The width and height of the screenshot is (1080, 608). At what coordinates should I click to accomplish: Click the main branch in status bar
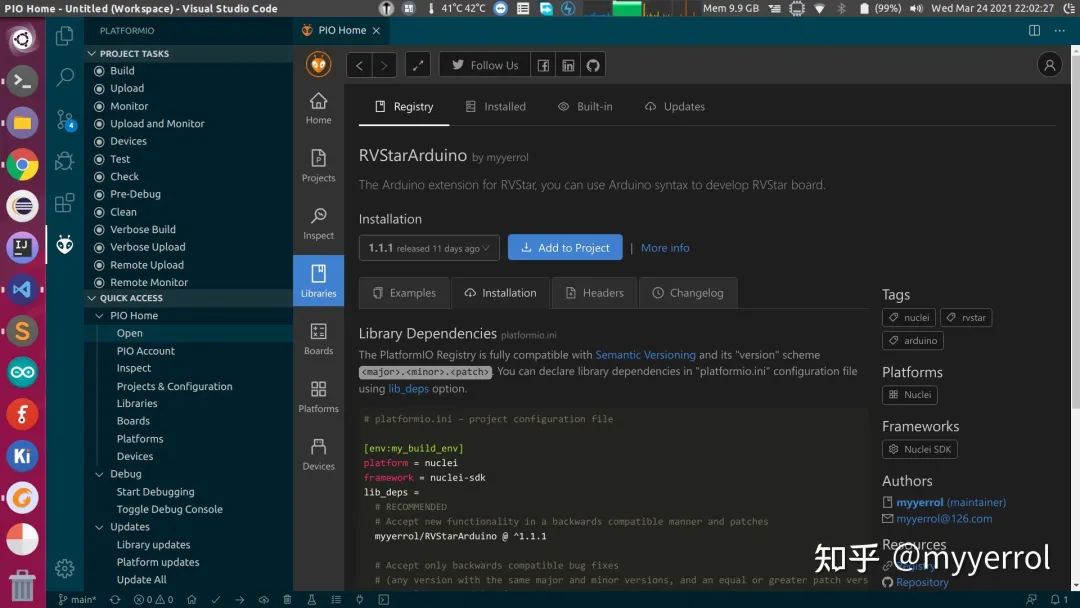pos(76,600)
